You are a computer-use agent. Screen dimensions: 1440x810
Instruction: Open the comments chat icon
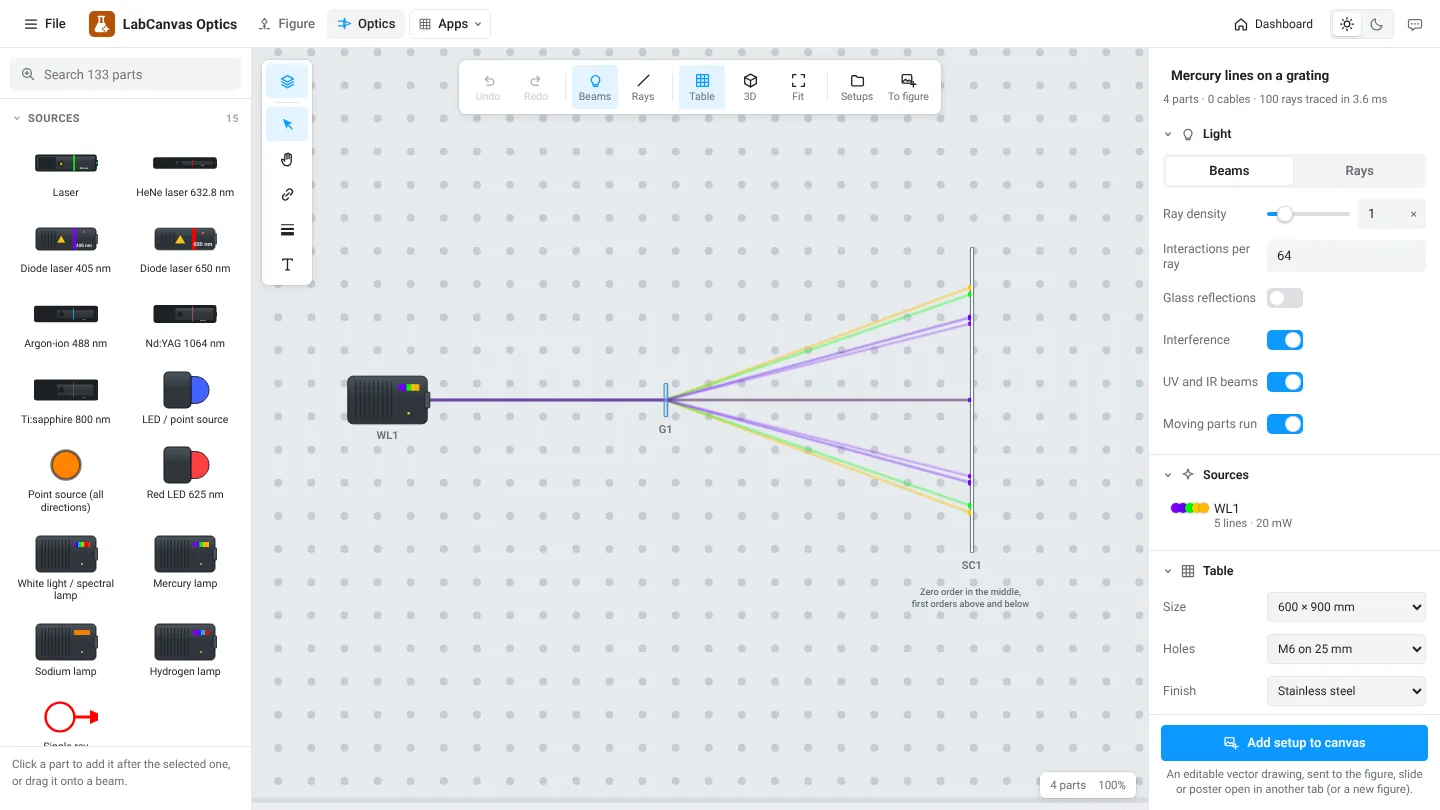click(x=1415, y=24)
